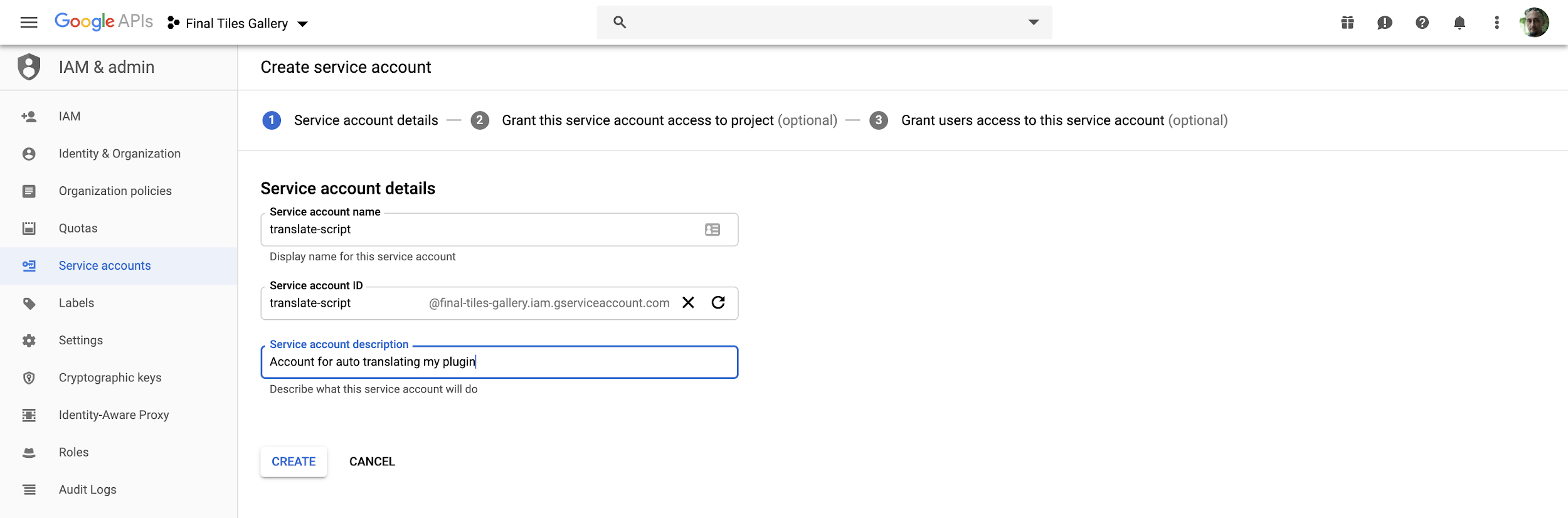Click the CANCEL button
The height and width of the screenshot is (518, 1568).
(x=372, y=462)
